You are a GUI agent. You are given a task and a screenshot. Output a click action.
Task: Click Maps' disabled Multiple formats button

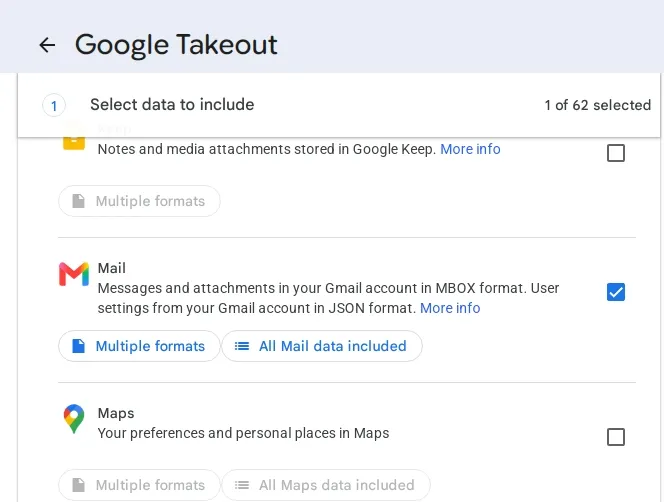[x=139, y=485]
